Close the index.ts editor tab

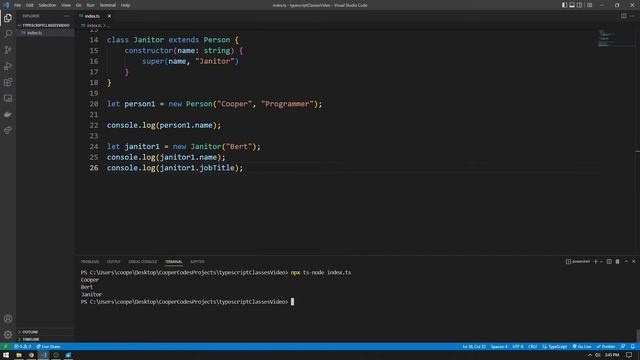[109, 16]
